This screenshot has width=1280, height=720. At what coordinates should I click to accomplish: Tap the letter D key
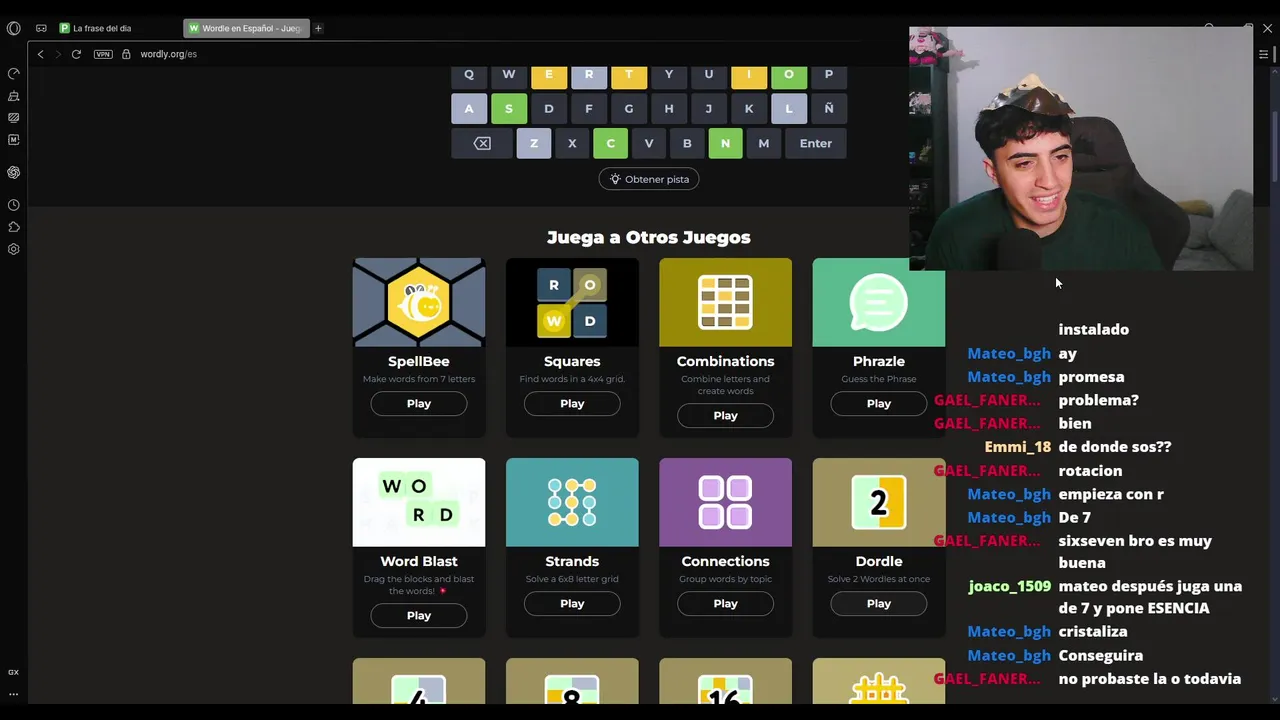coord(549,108)
